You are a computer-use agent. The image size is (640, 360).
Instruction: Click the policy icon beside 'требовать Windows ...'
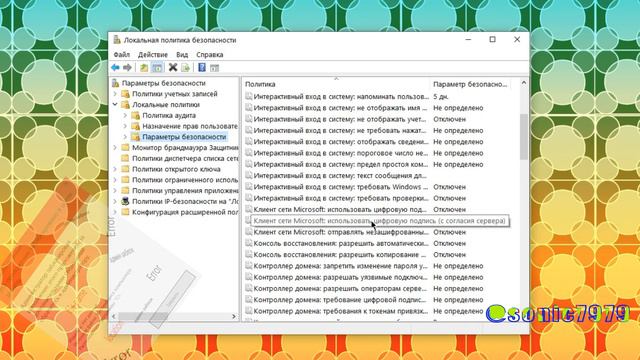249,187
